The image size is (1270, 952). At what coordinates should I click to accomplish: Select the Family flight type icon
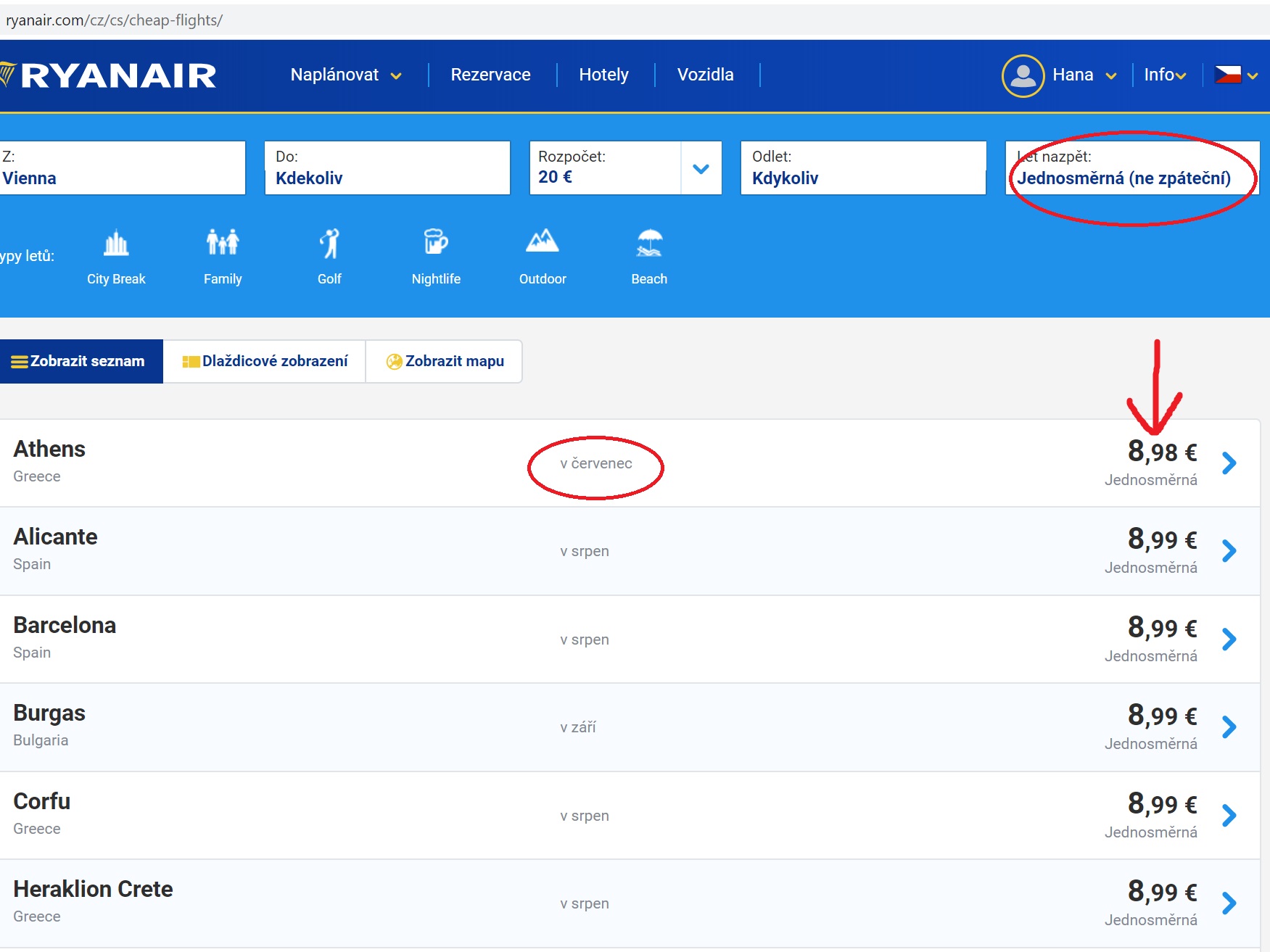tap(223, 242)
